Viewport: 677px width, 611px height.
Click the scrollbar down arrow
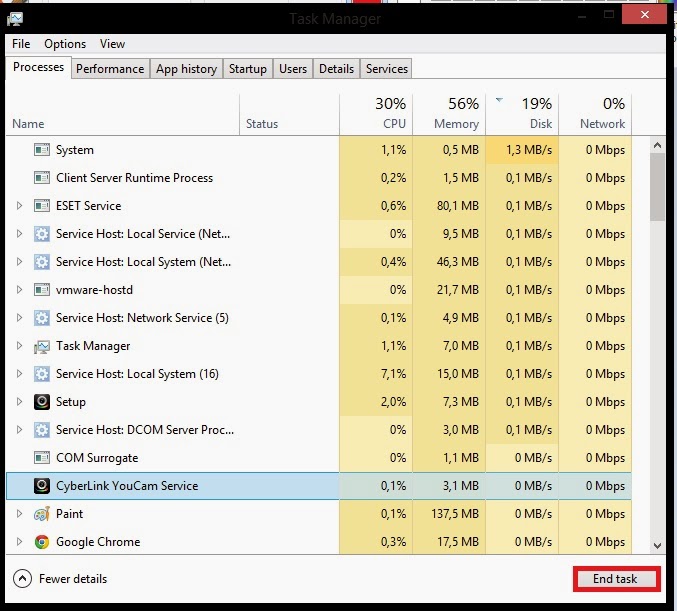coord(658,546)
